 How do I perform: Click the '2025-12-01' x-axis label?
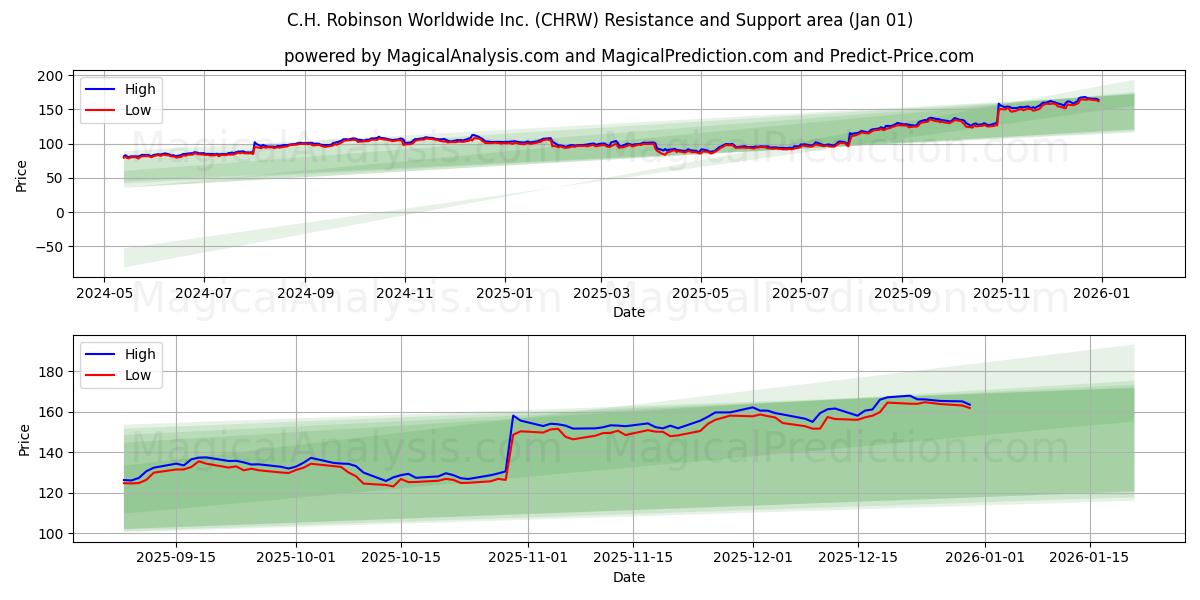(752, 558)
